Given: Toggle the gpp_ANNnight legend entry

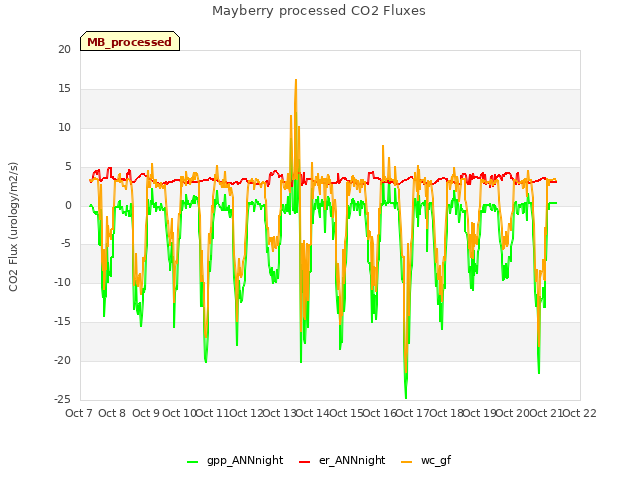Looking at the screenshot, I should coord(235,460).
